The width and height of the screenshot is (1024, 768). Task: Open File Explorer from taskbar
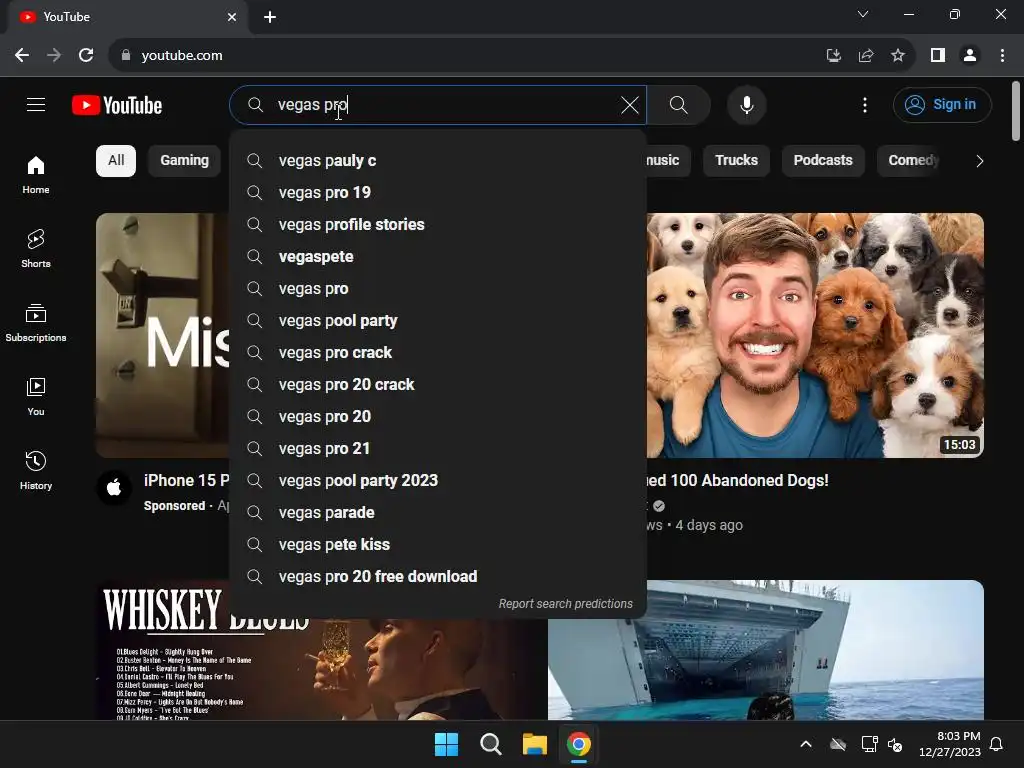click(x=534, y=744)
